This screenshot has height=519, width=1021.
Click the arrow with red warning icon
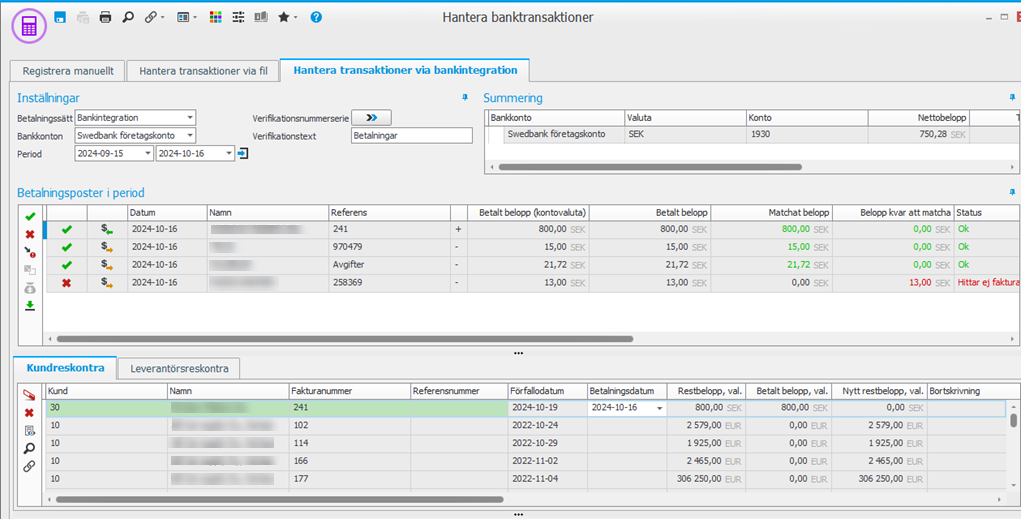click(30, 252)
